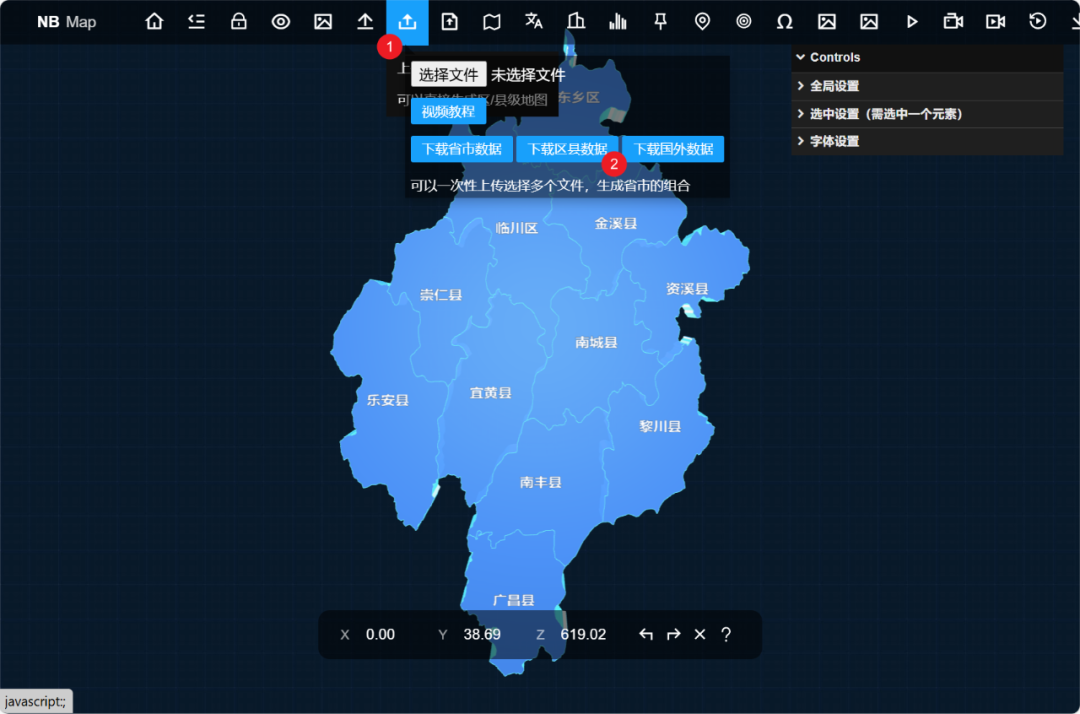Viewport: 1080px width, 714px height.
Task: Click the location marker pin icon
Action: pyautogui.click(x=702, y=21)
